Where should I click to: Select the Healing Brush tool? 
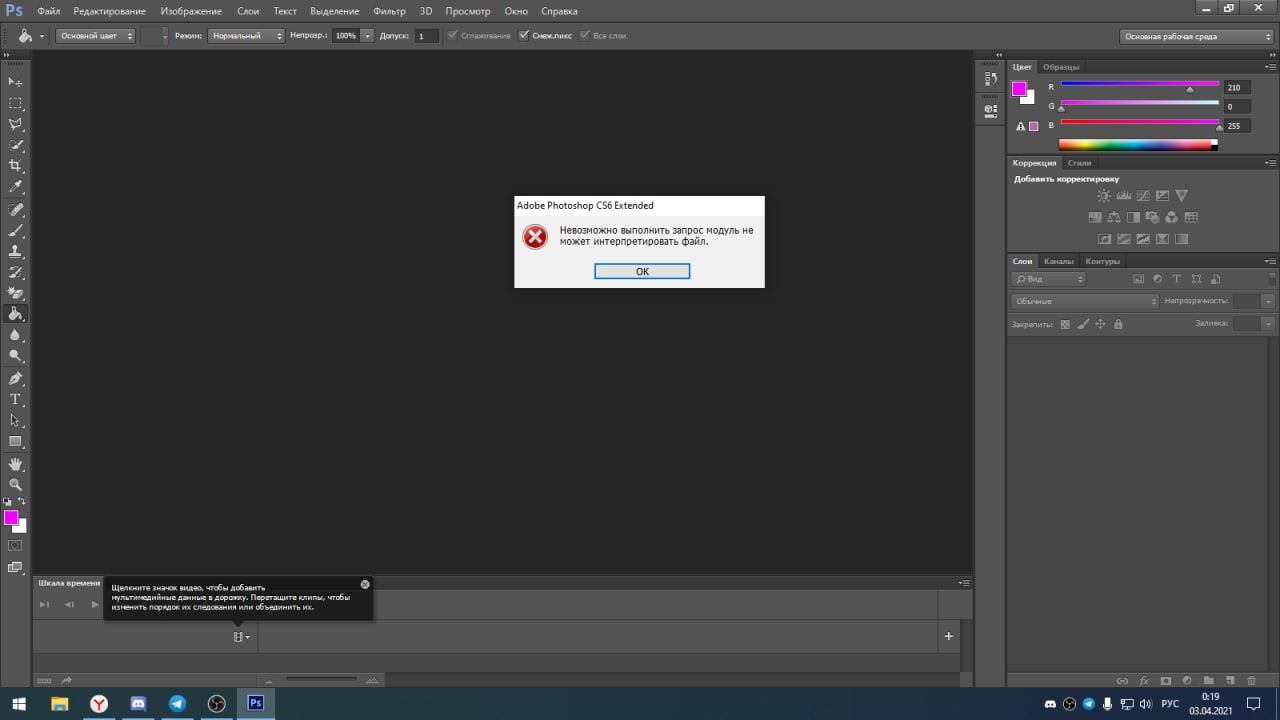tap(15, 210)
